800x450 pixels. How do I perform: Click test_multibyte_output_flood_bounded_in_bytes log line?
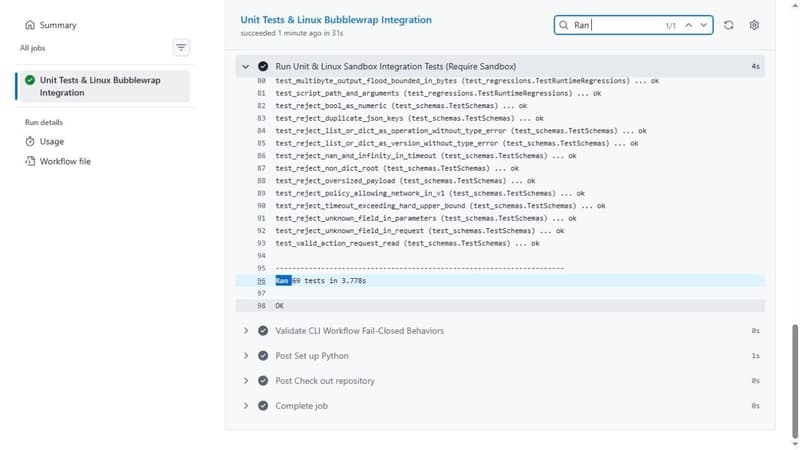click(467, 81)
